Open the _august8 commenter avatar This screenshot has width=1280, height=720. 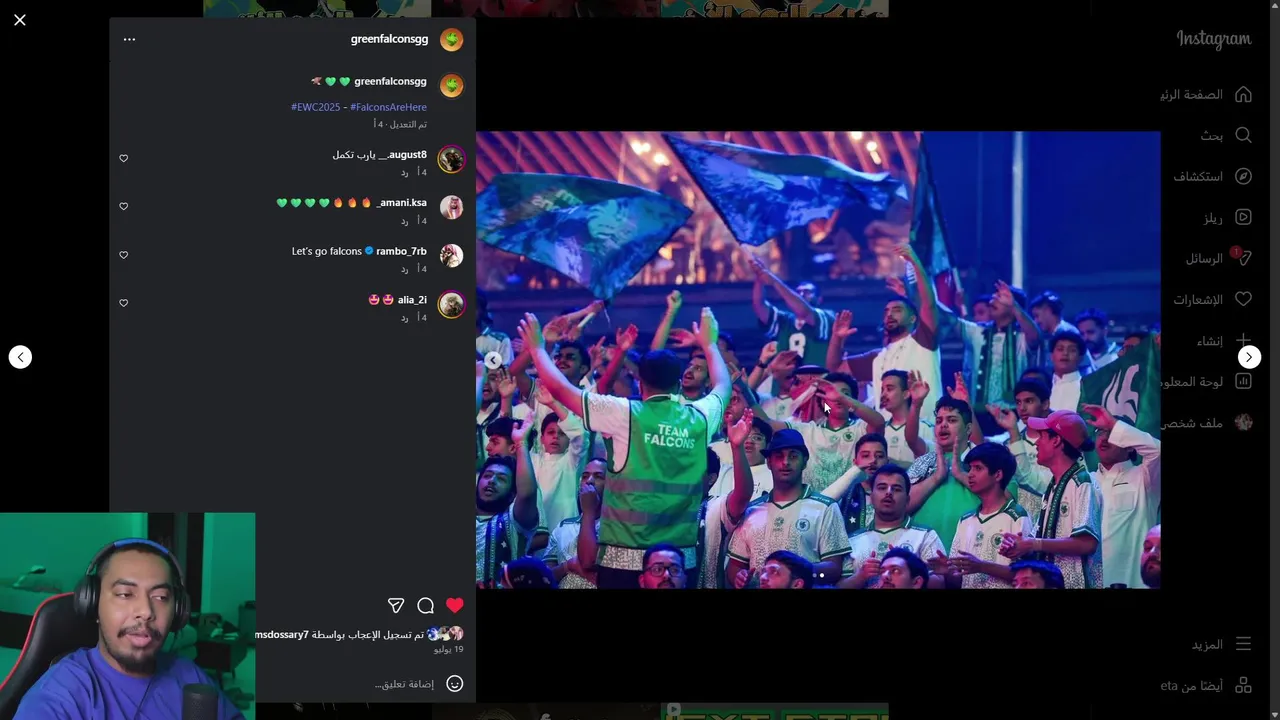click(x=452, y=160)
